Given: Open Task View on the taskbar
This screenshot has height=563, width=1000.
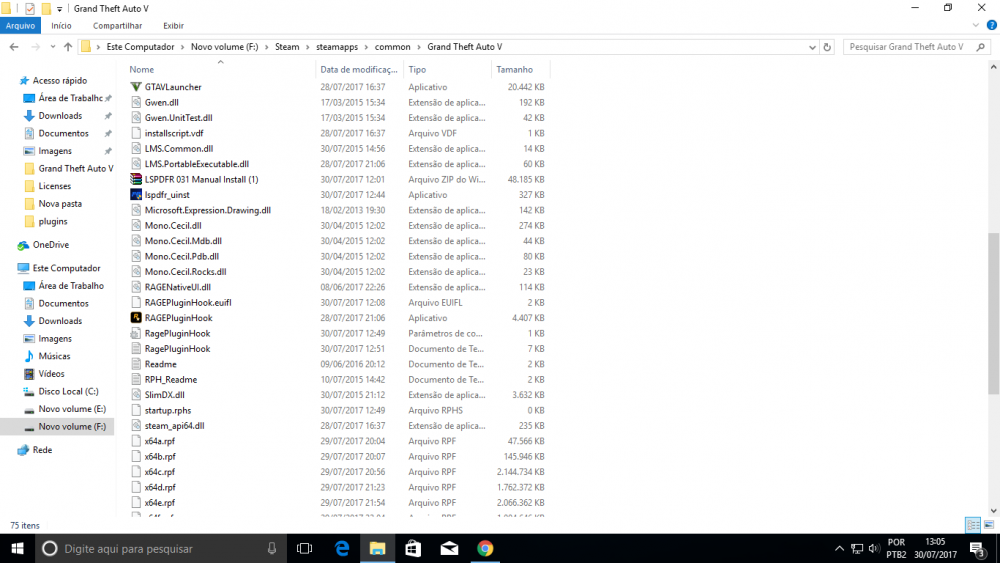Looking at the screenshot, I should (304, 548).
